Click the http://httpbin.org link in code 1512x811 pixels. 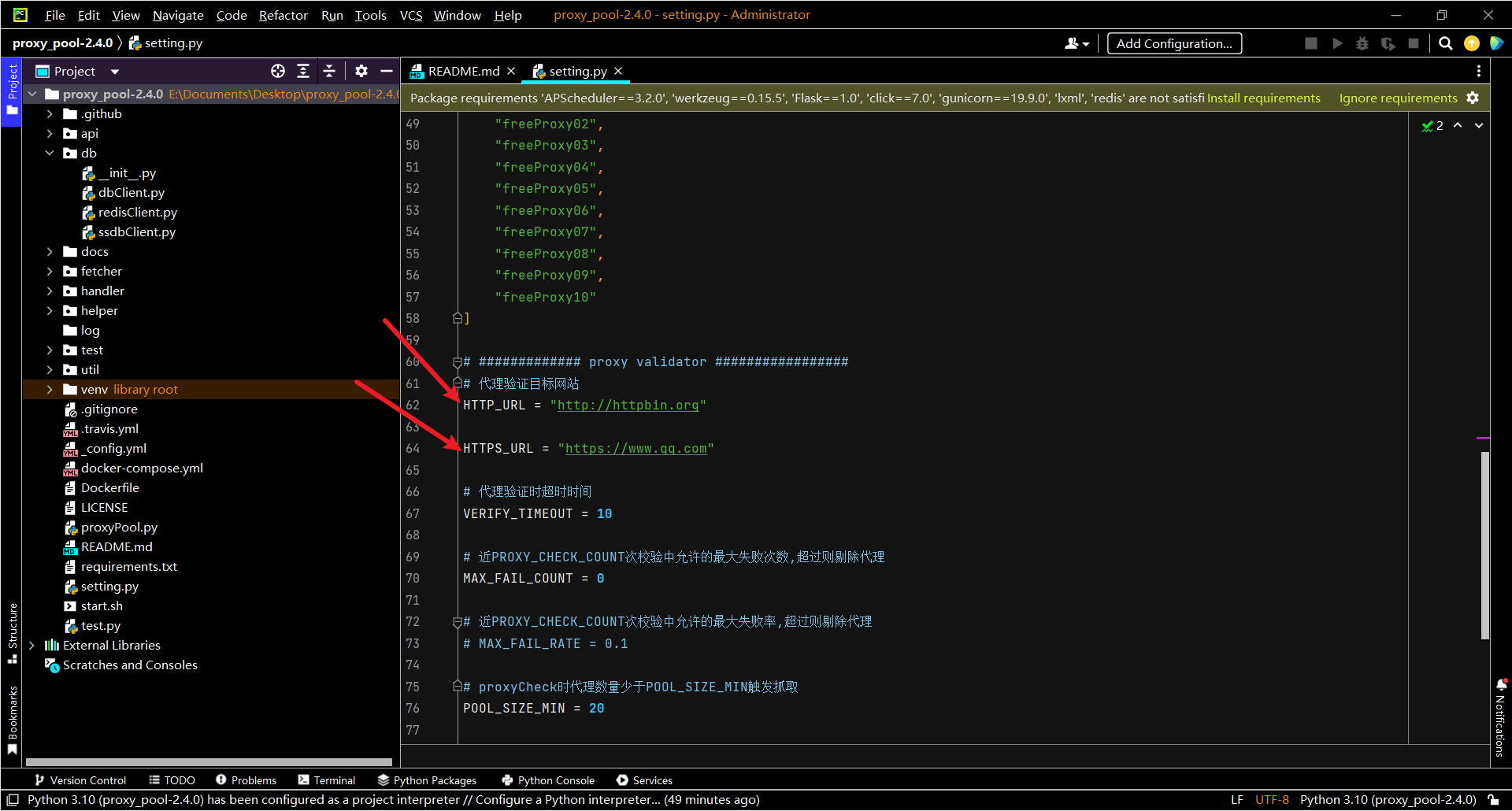pyautogui.click(x=628, y=405)
